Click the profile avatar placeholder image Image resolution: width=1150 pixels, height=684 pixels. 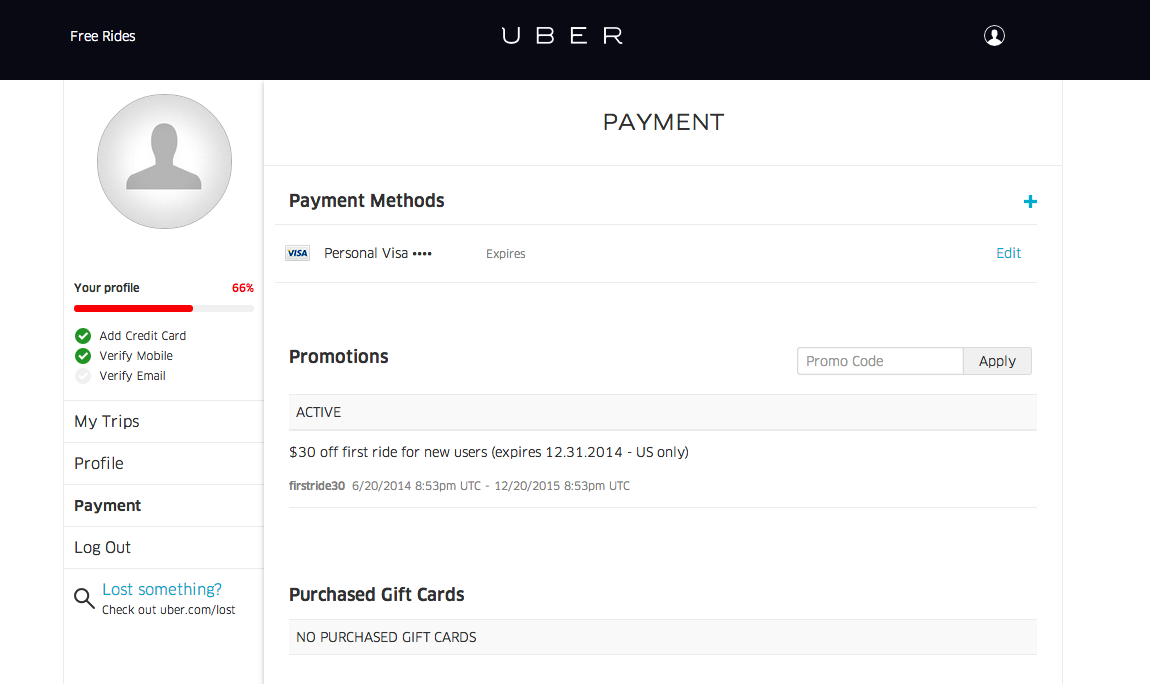pyautogui.click(x=164, y=161)
